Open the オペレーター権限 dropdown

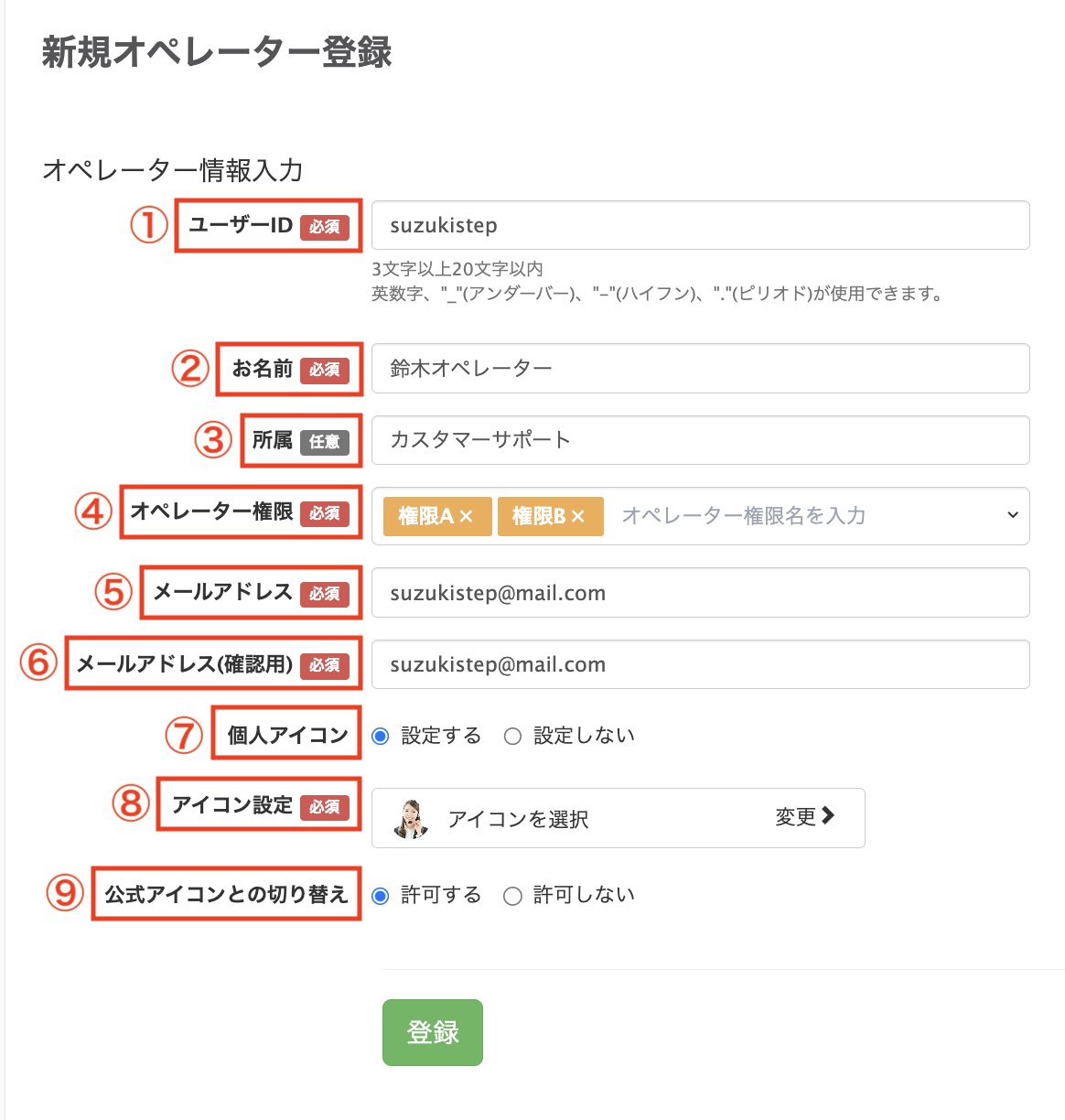pos(1012,516)
